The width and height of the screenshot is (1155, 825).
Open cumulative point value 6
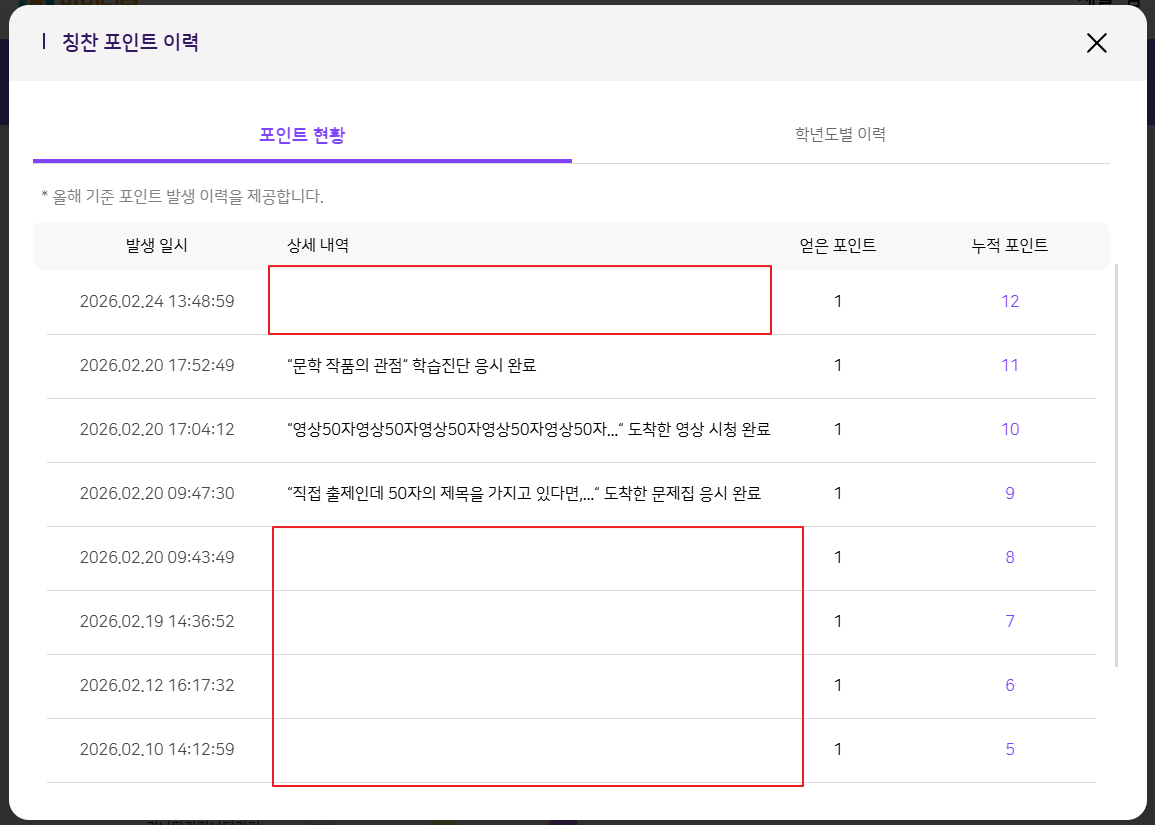point(1010,685)
